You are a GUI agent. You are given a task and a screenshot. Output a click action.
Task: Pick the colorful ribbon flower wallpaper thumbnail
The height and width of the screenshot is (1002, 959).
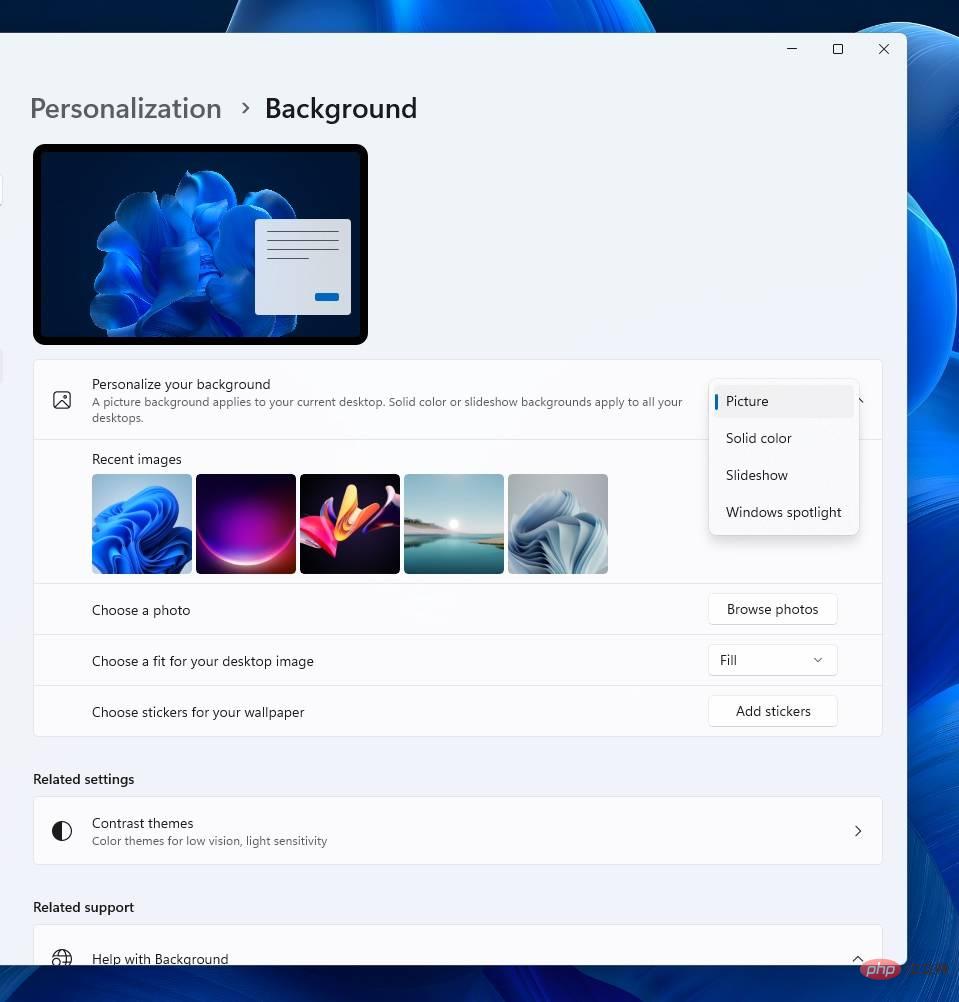coord(350,524)
